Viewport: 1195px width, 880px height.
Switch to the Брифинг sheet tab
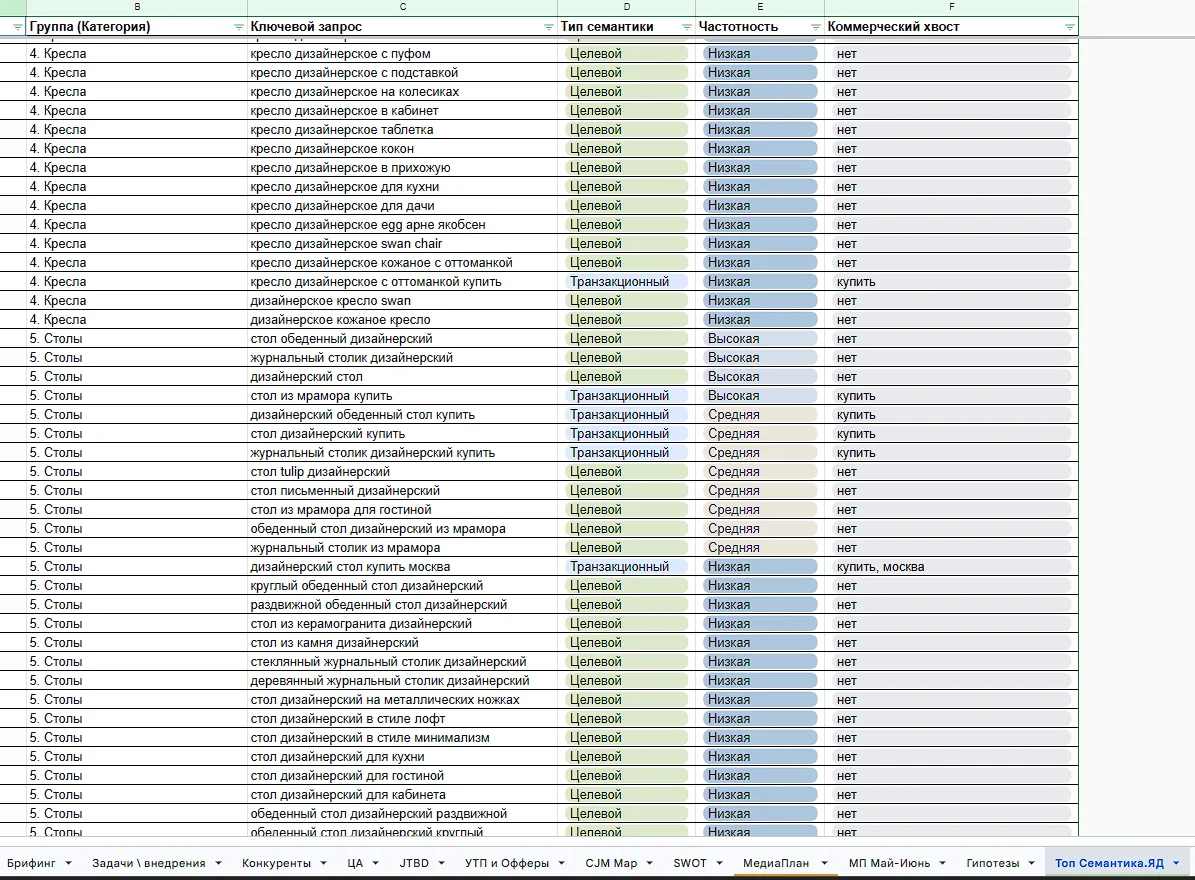pyautogui.click(x=31, y=863)
